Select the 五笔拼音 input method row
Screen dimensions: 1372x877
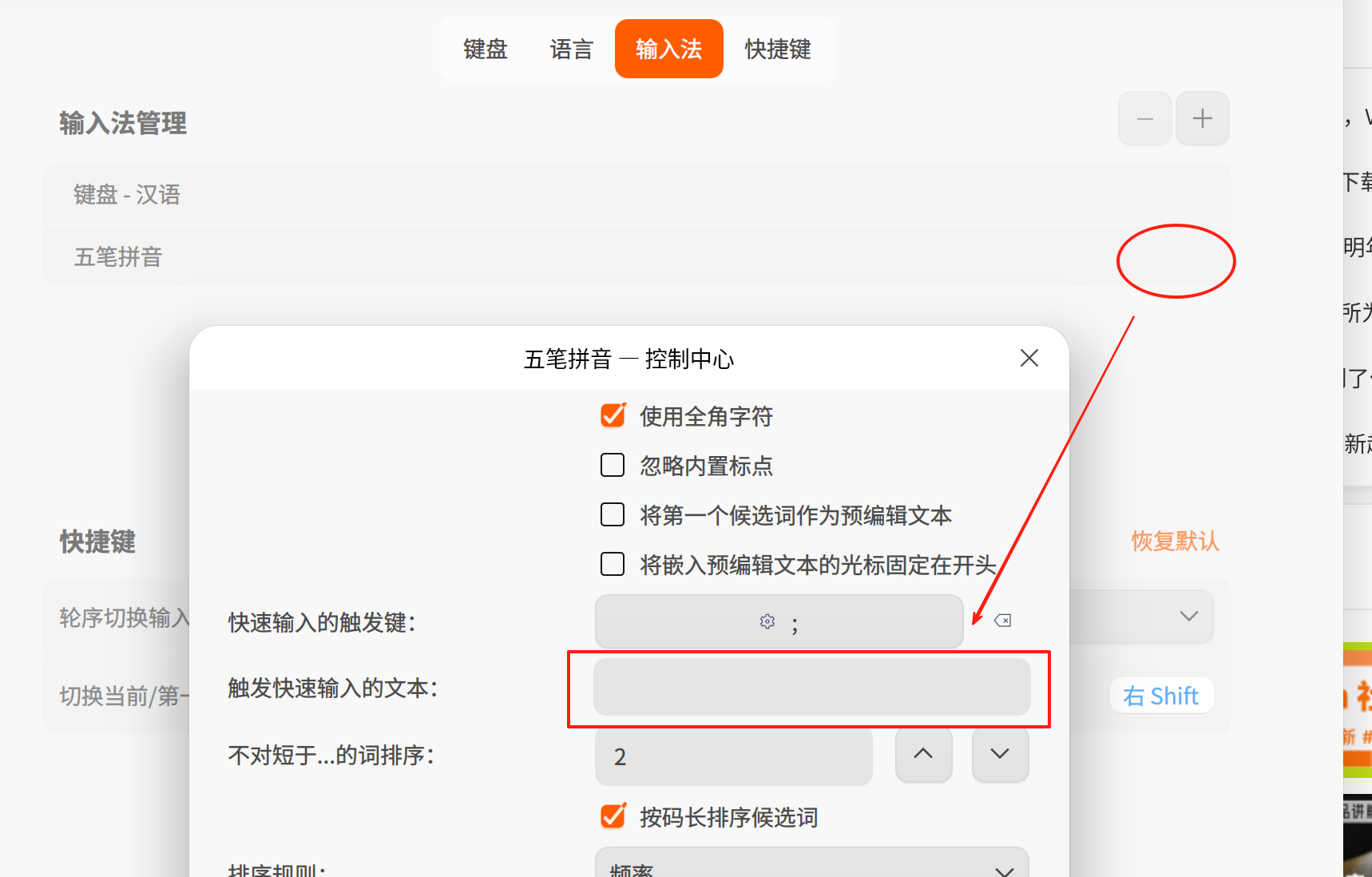pos(636,256)
